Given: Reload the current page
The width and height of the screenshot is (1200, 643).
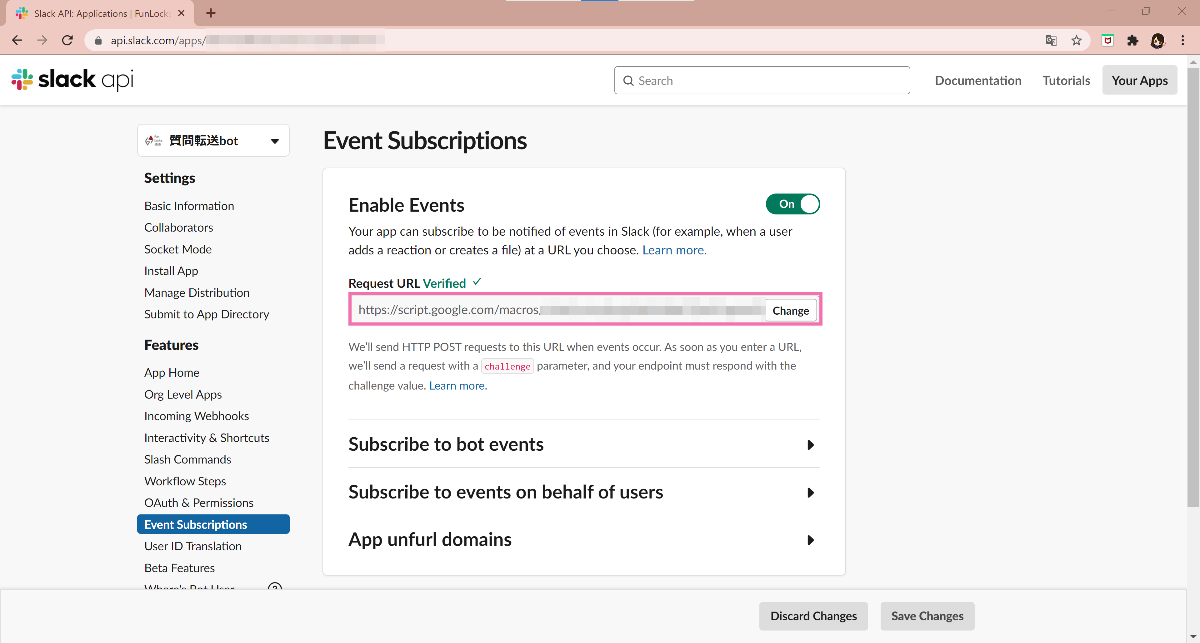Looking at the screenshot, I should point(67,40).
